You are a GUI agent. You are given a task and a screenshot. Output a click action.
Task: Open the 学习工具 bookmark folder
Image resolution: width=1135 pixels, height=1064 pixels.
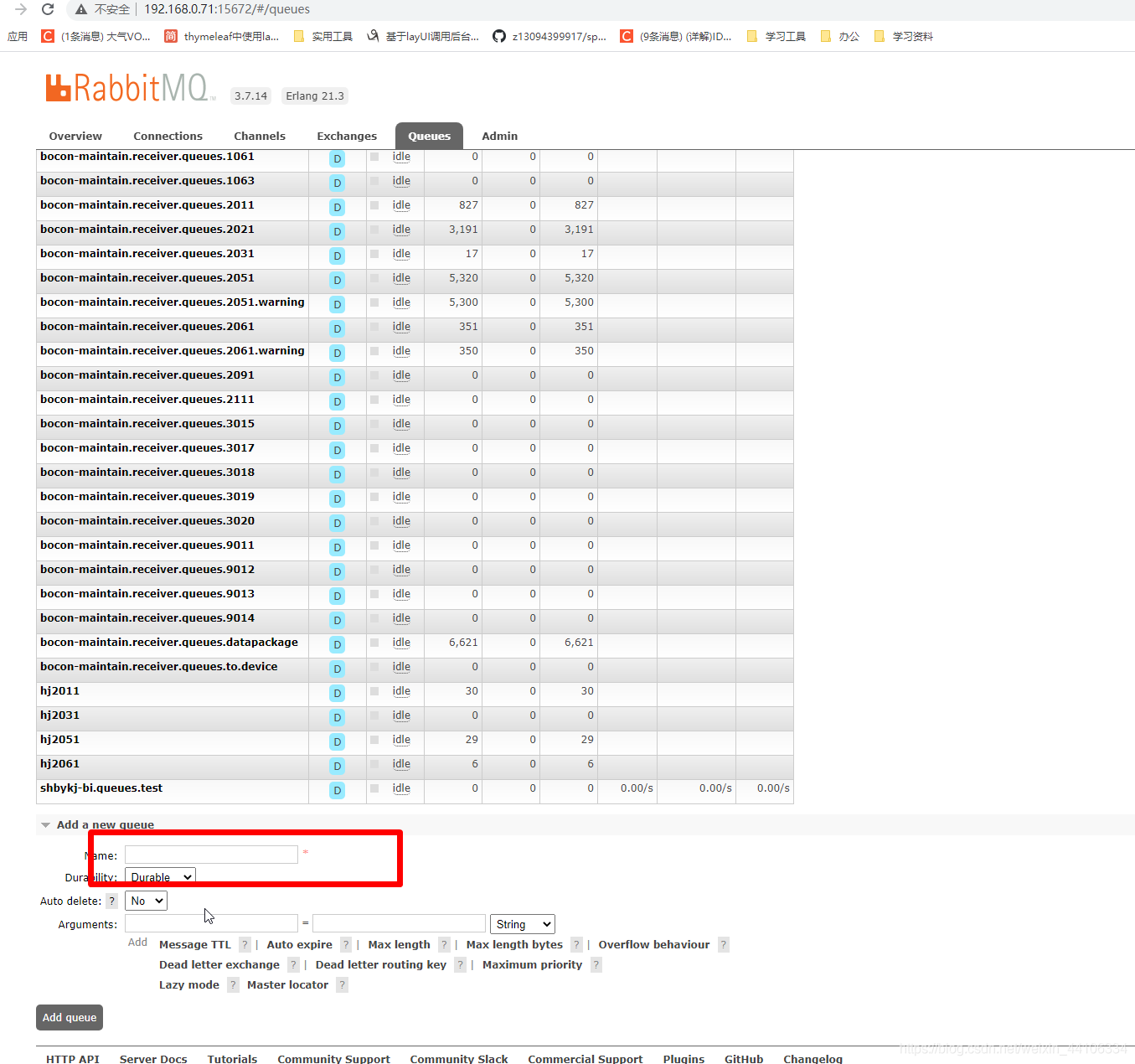click(x=776, y=36)
